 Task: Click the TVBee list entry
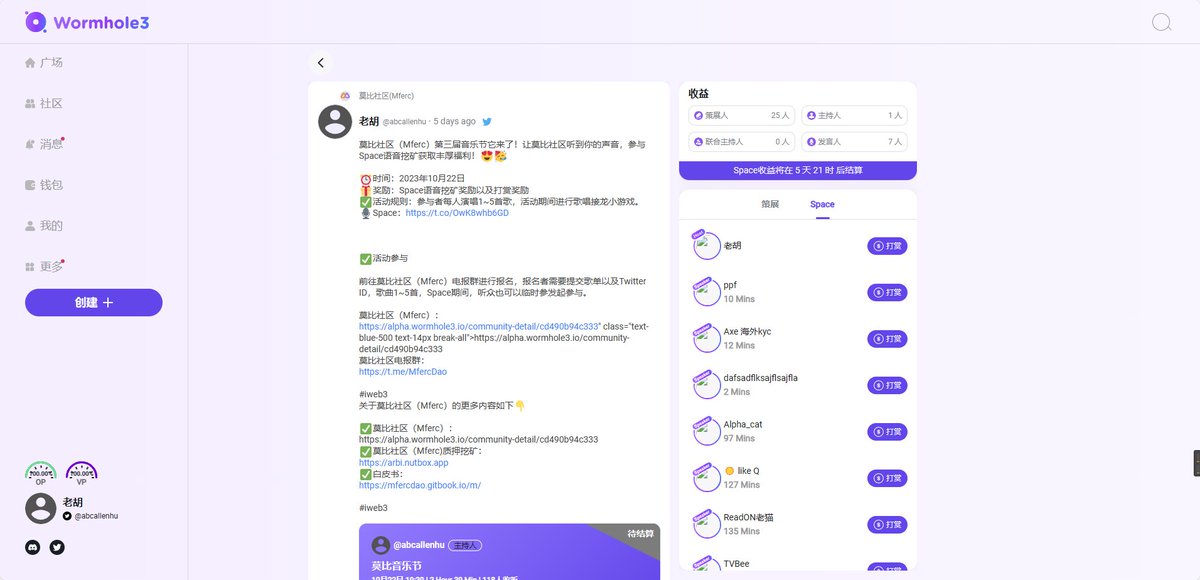pos(798,565)
